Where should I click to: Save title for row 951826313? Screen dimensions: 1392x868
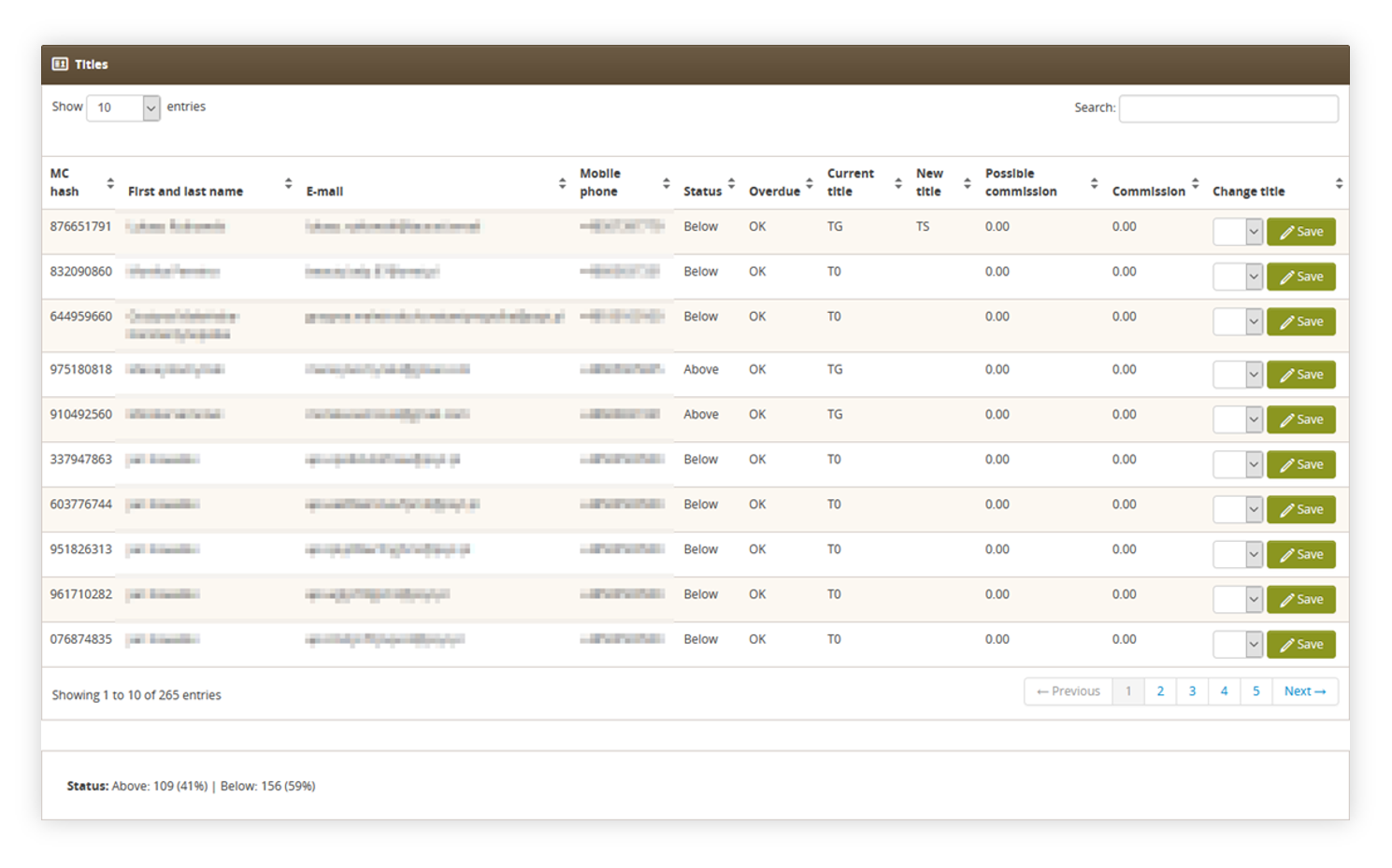[x=1301, y=554]
